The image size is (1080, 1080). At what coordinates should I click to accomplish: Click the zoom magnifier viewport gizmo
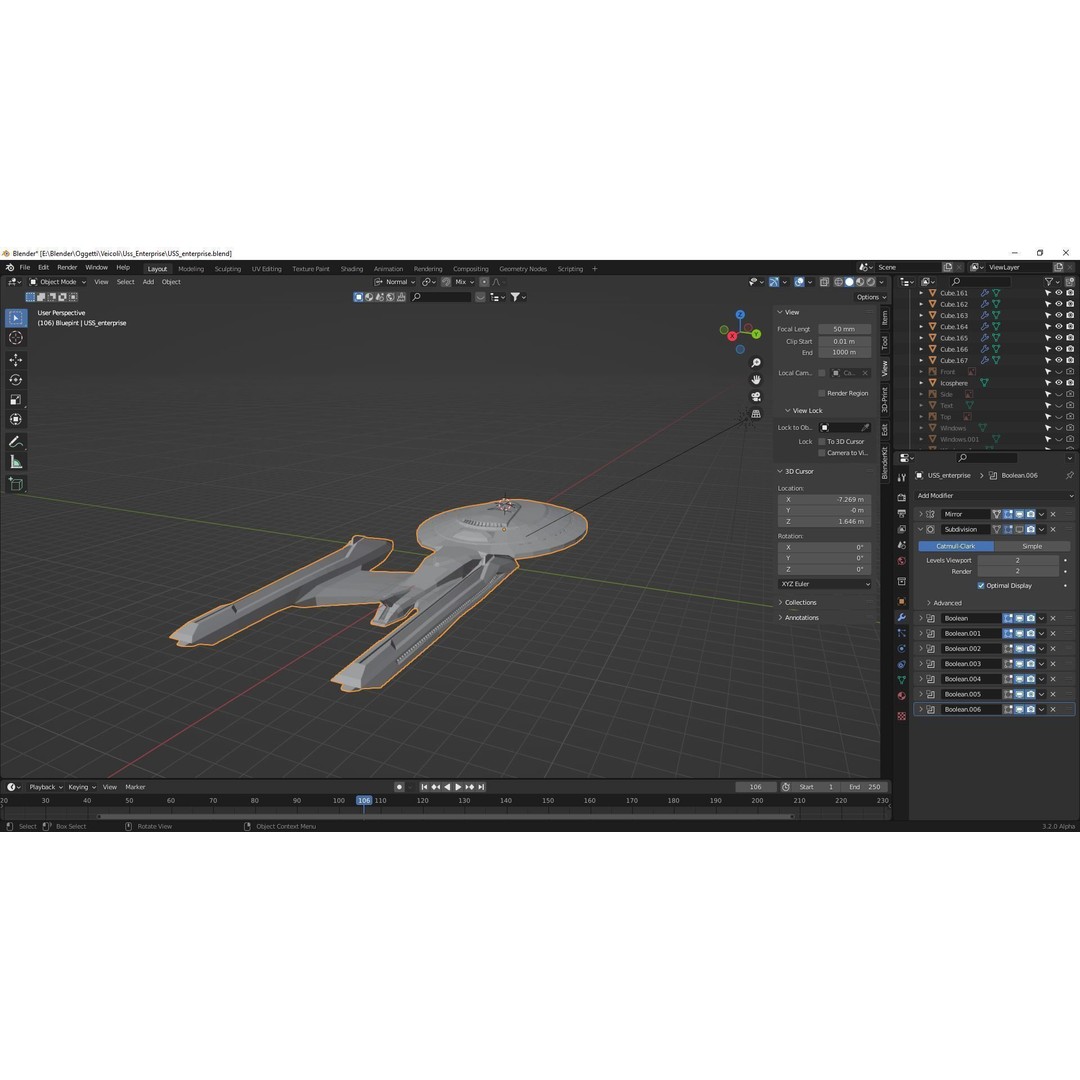click(x=756, y=363)
